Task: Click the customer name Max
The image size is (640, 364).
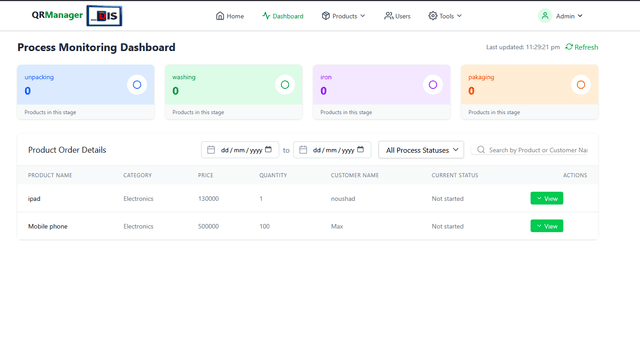Action: [337, 226]
